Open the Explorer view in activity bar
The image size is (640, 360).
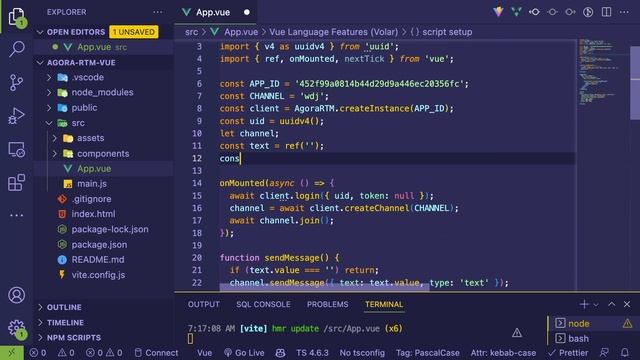(17, 17)
